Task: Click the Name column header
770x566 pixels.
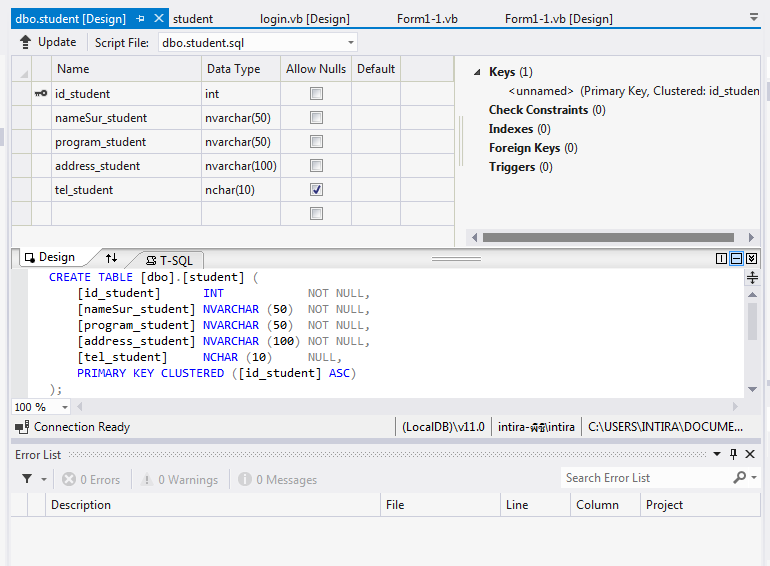Action: [126, 69]
